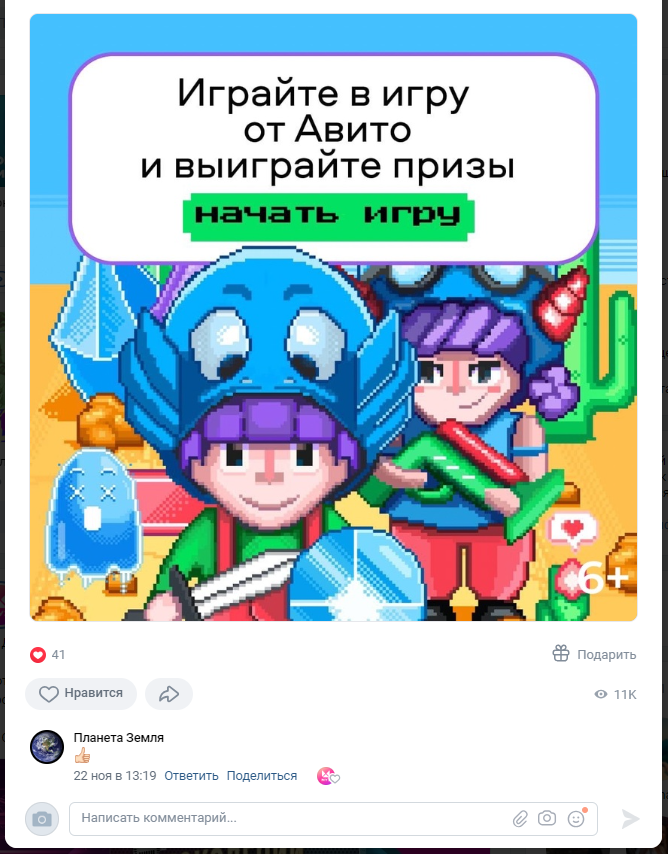Click the camera icon inside the comment field
668x854 pixels.
point(547,818)
